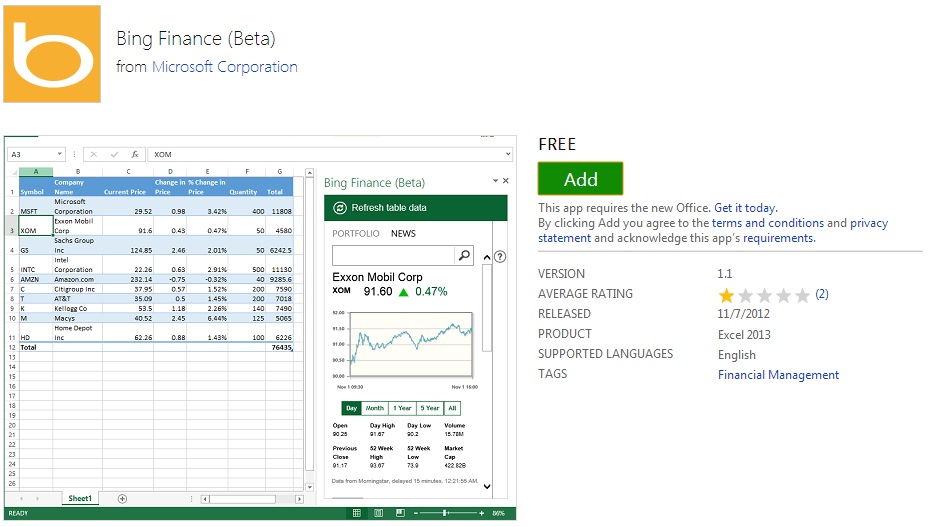Select cell containing XOM symbol
This screenshot has height=527, width=930.
[x=36, y=226]
